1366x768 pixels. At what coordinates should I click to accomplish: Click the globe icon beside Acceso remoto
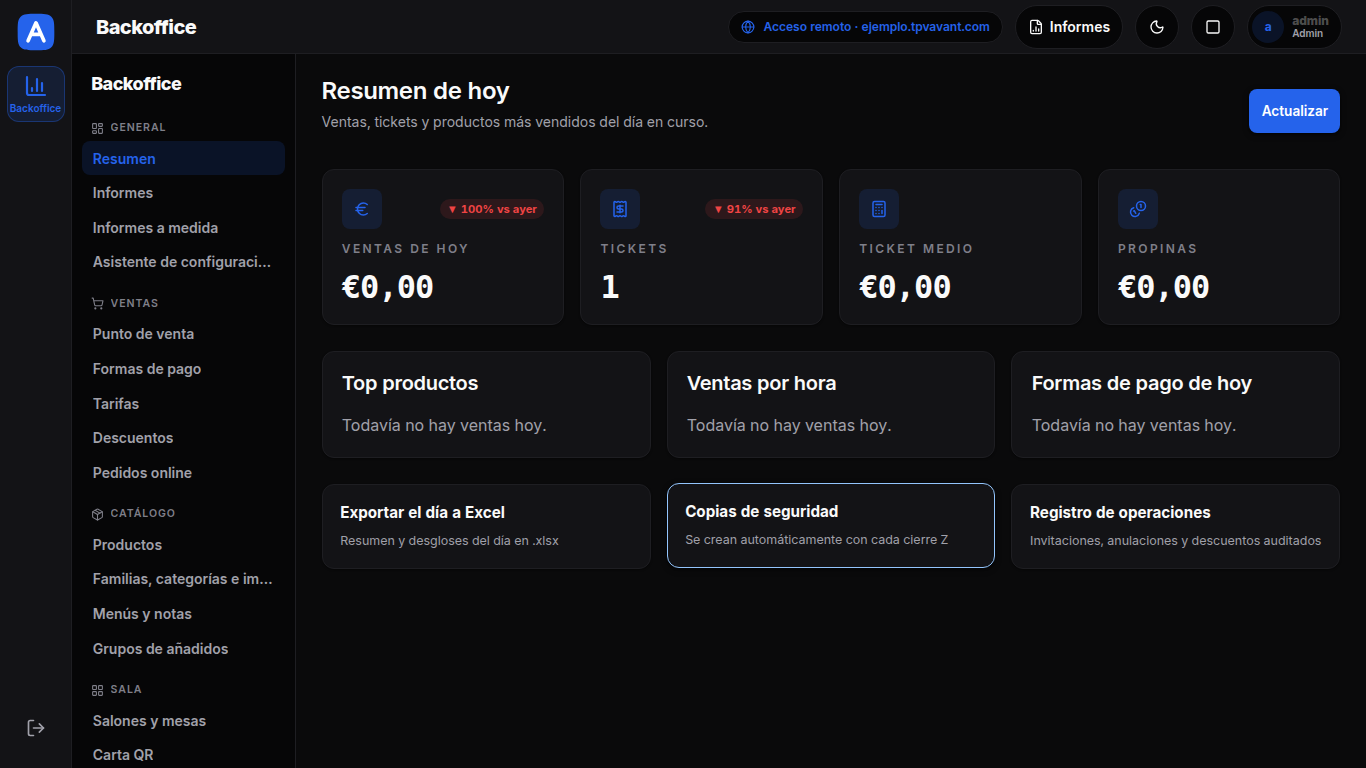click(748, 27)
